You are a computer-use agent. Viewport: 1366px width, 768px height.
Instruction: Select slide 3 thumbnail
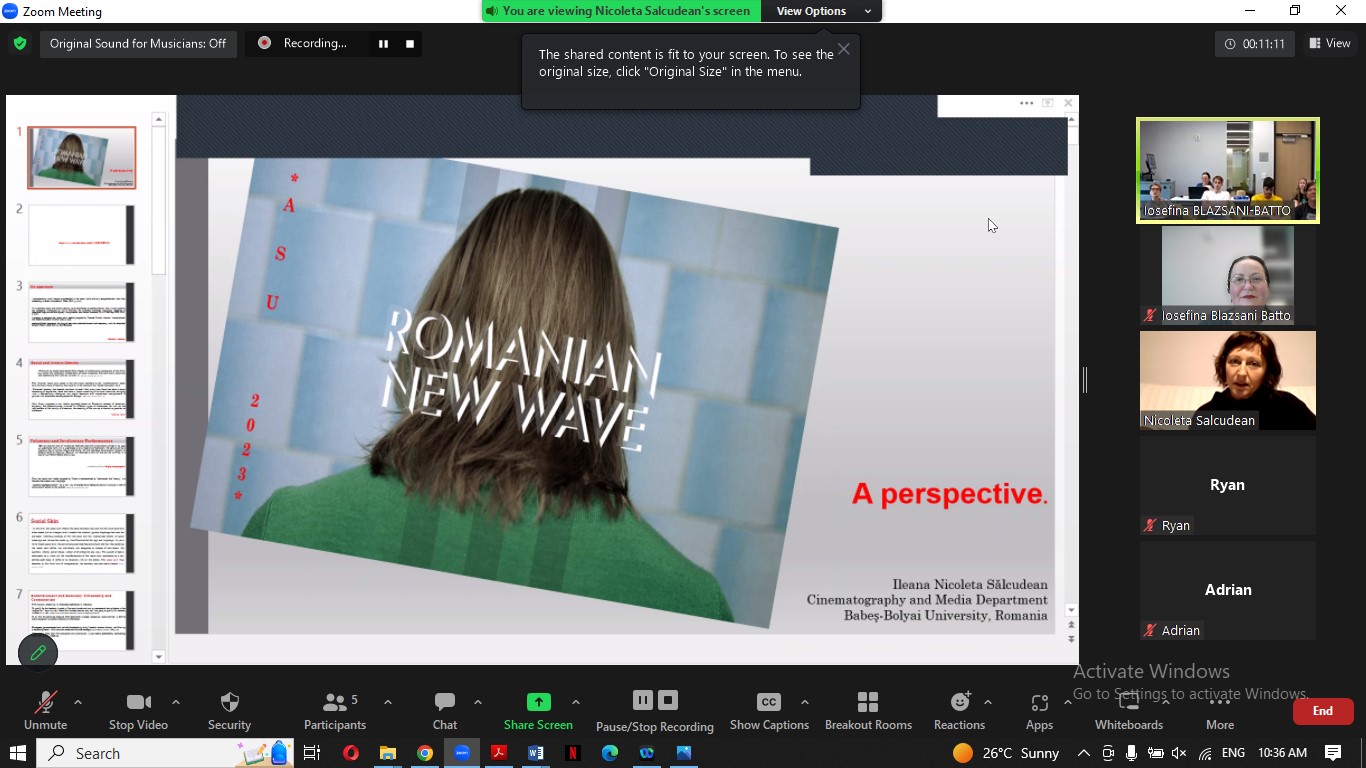click(81, 312)
